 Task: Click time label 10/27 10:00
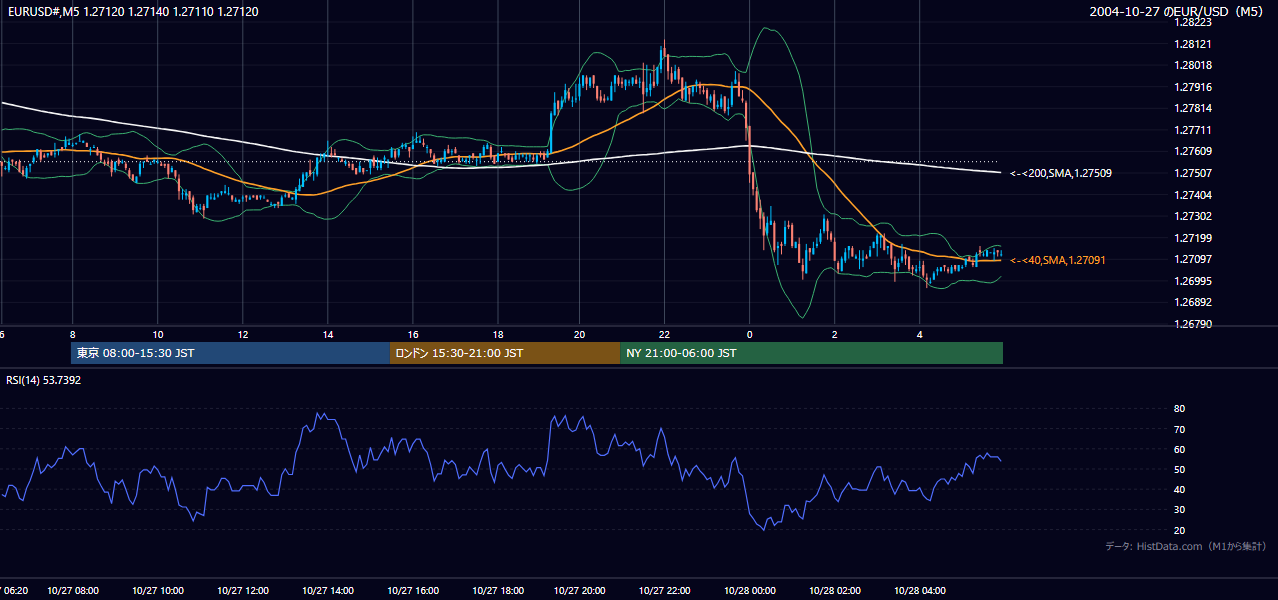[157, 591]
